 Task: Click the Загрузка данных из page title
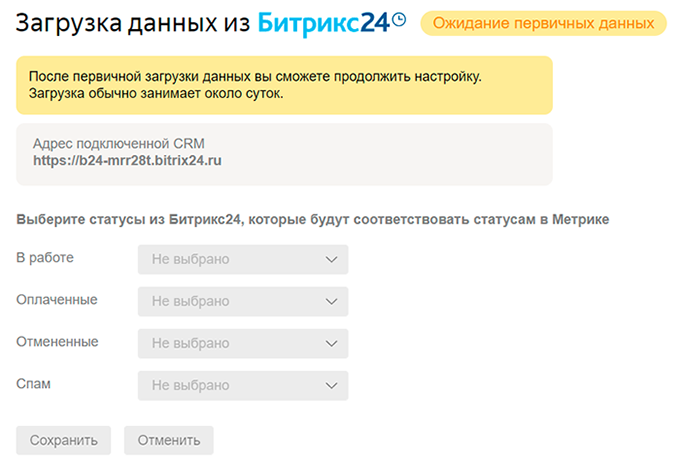point(132,23)
